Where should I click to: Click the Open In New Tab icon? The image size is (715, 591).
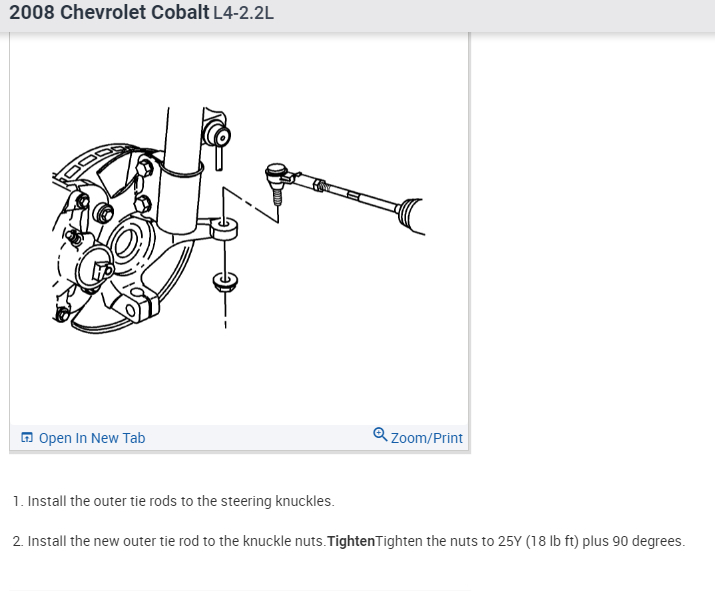point(27,438)
